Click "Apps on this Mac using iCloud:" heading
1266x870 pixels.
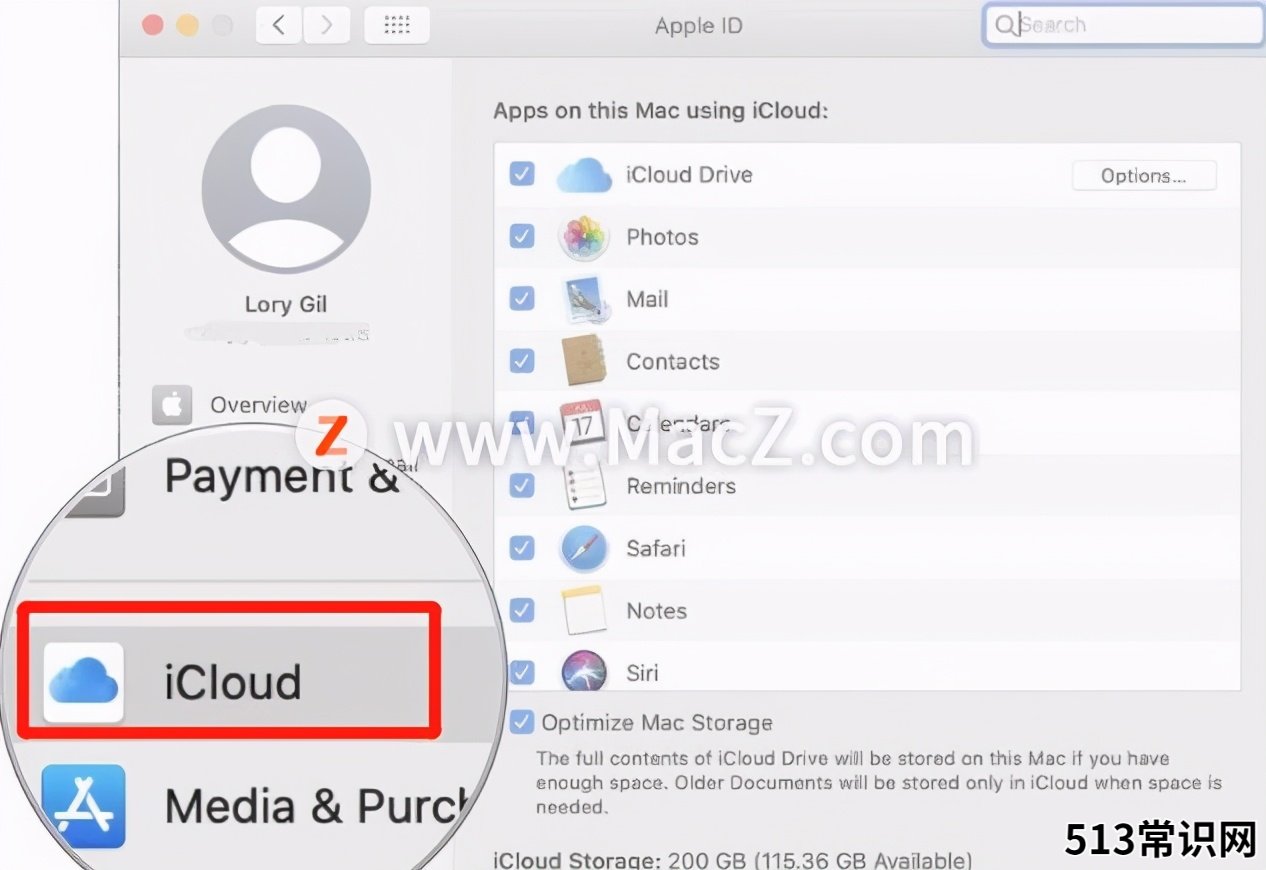pos(661,110)
